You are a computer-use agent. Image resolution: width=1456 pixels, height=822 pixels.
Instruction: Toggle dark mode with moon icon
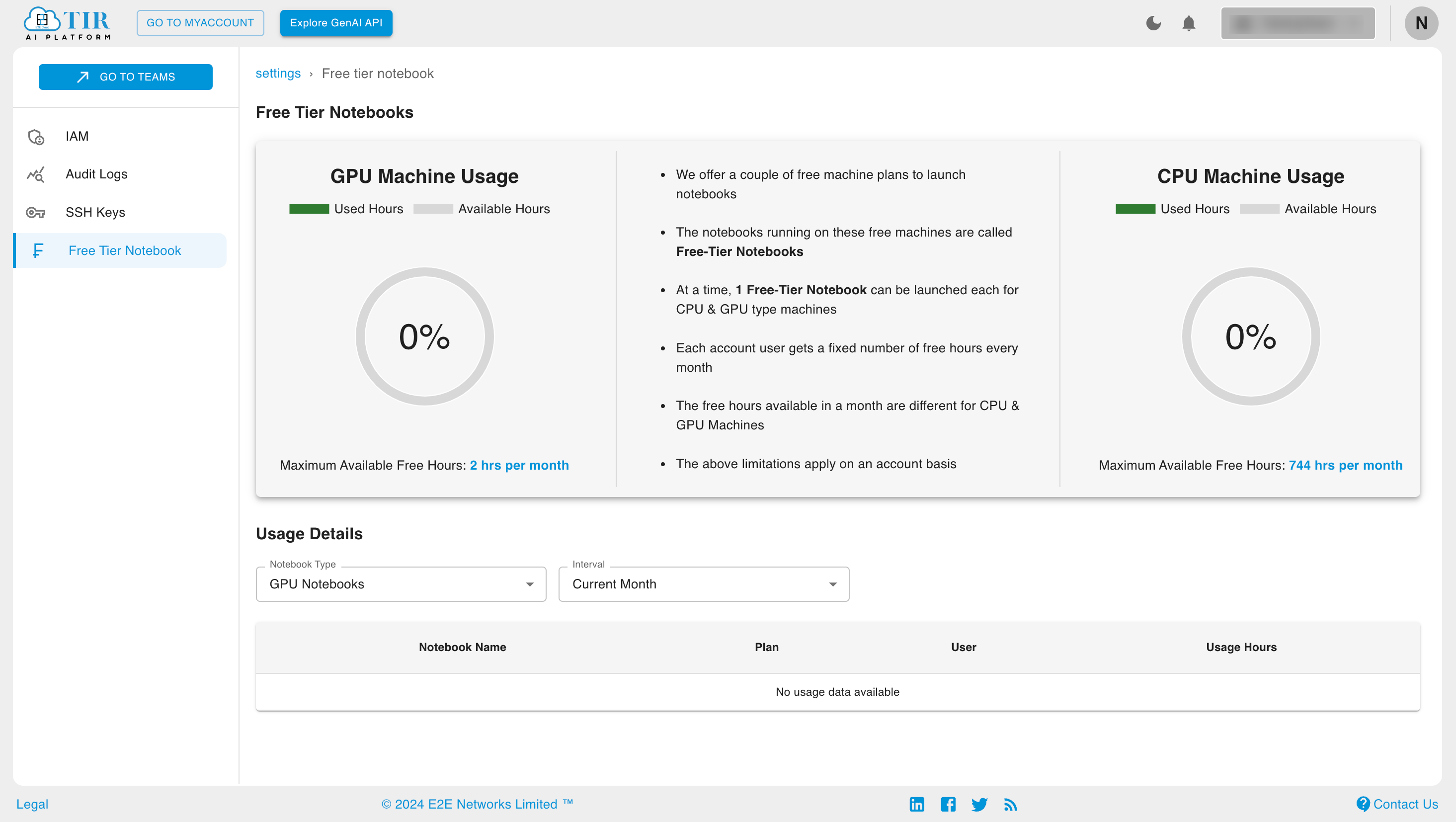[1153, 23]
